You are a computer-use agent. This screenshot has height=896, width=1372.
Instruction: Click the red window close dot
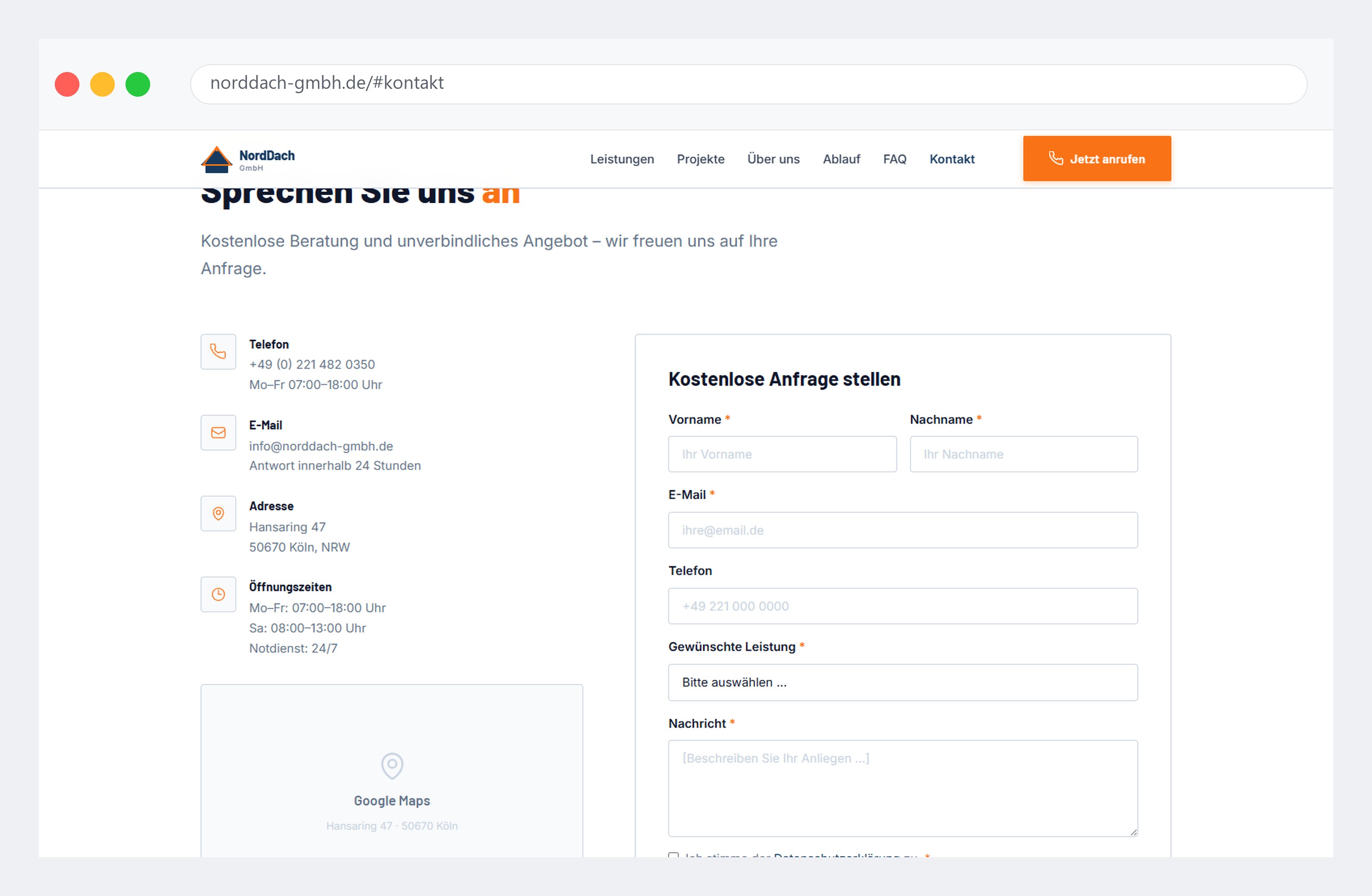67,84
